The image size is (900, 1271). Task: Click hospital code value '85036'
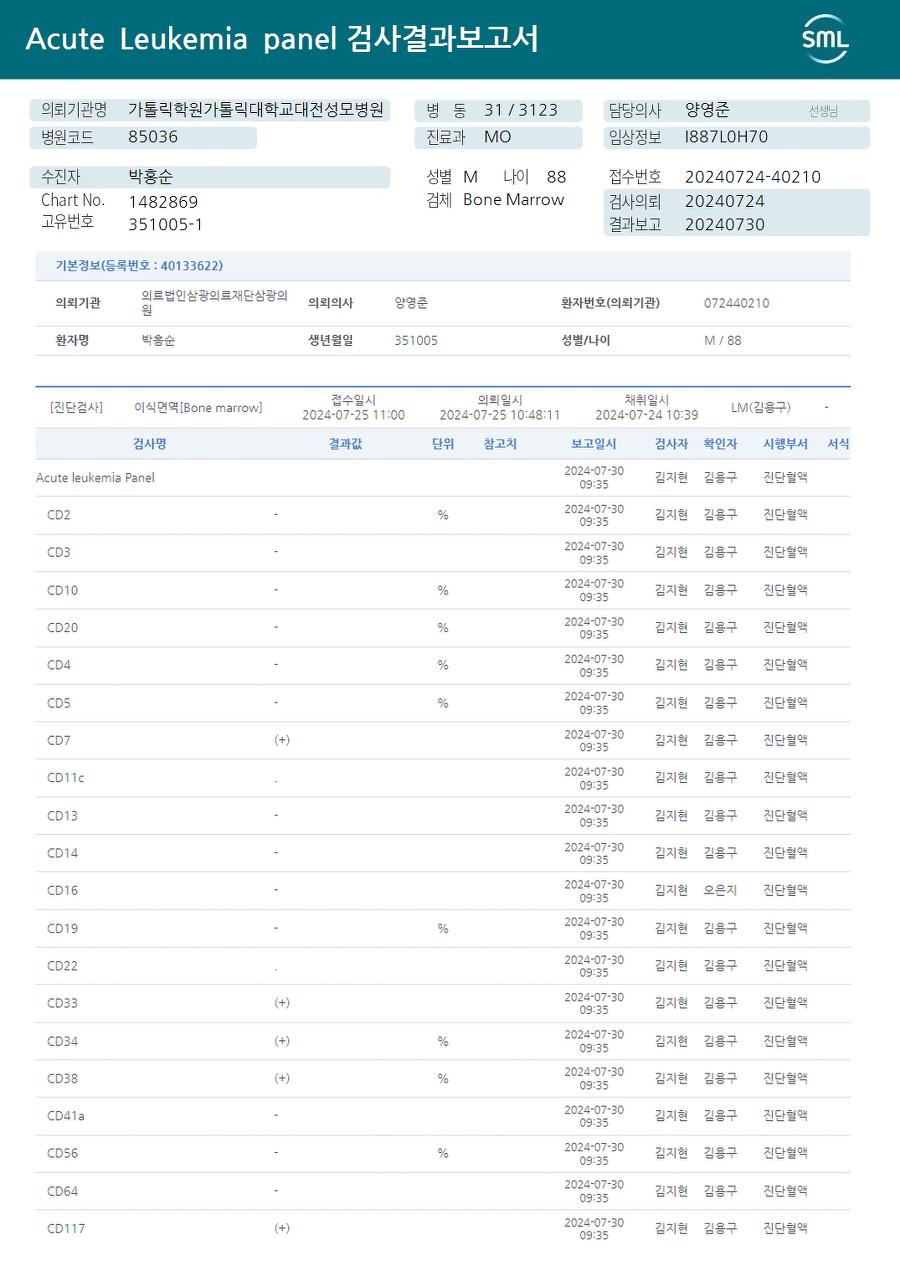point(153,137)
